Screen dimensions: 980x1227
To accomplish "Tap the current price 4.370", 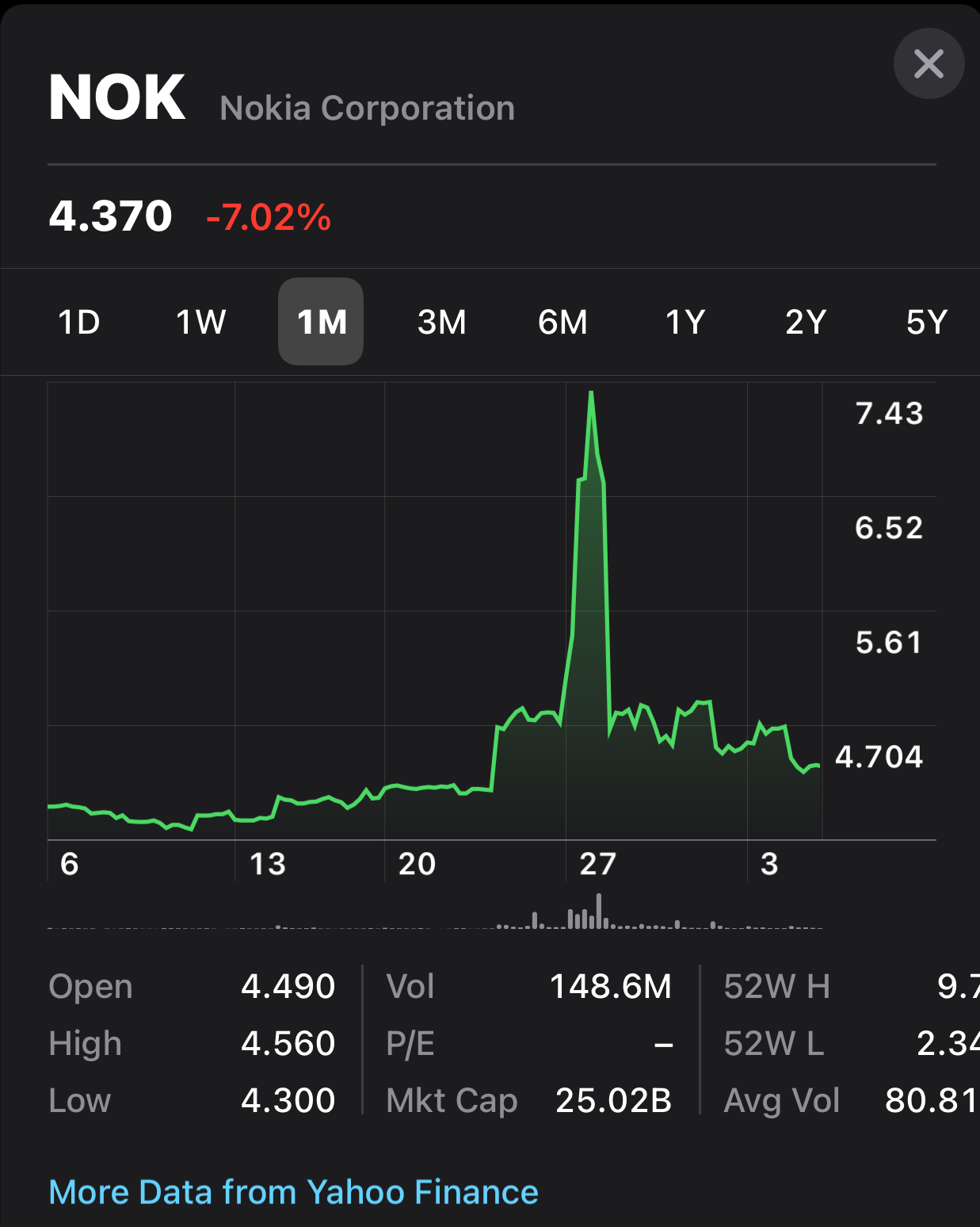I will (110, 216).
